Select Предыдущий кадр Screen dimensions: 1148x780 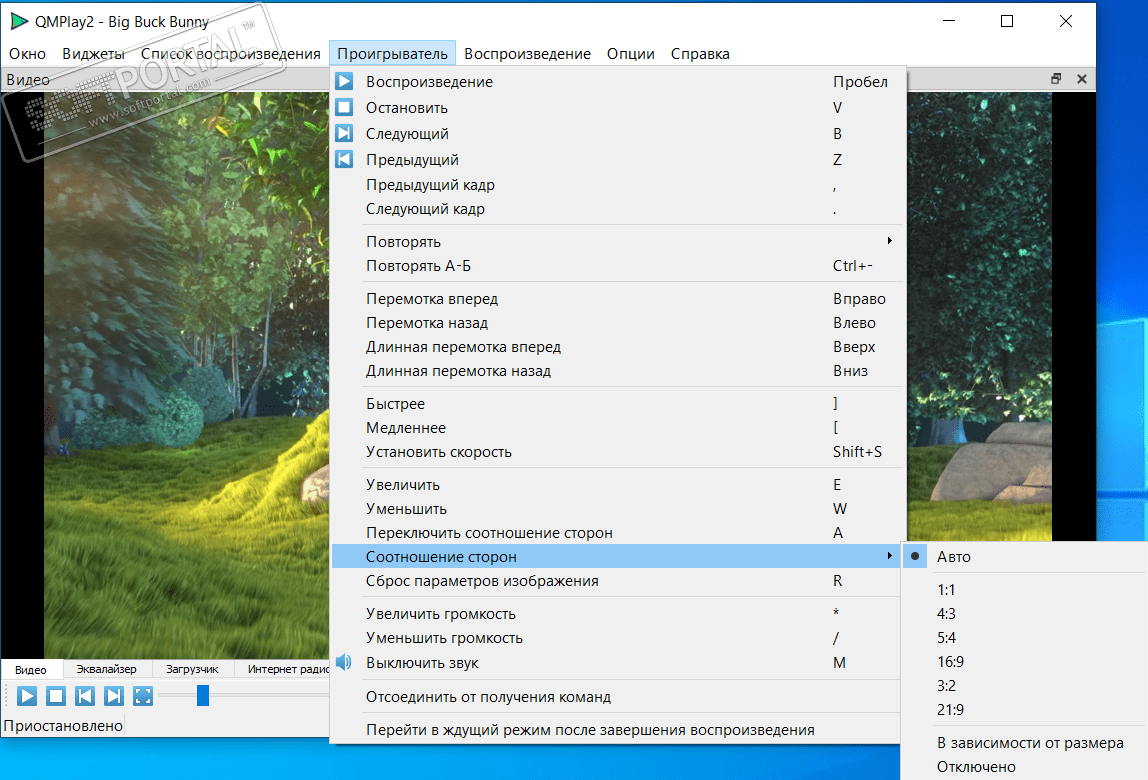tap(616, 185)
